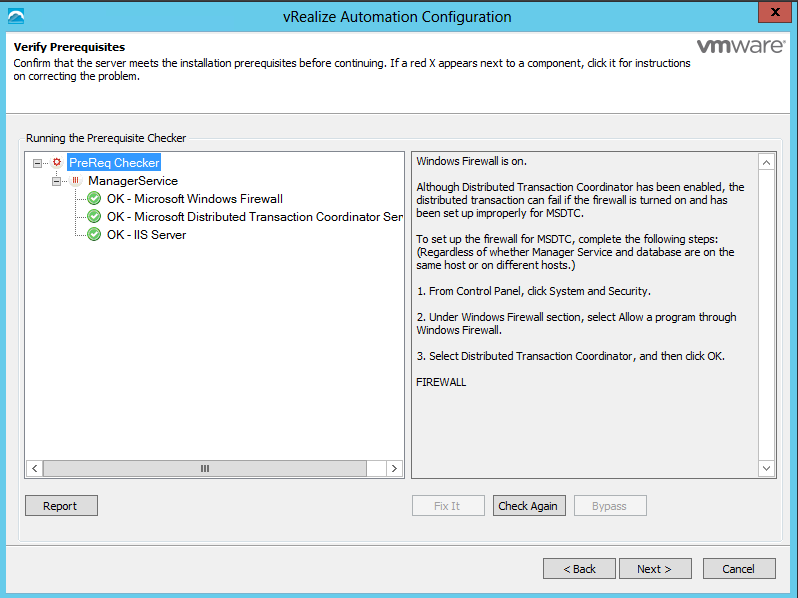Viewport: 798px width, 598px height.
Task: Click step '3. Select Distributed Transaction Coordinator' text
Action: [x=571, y=356]
